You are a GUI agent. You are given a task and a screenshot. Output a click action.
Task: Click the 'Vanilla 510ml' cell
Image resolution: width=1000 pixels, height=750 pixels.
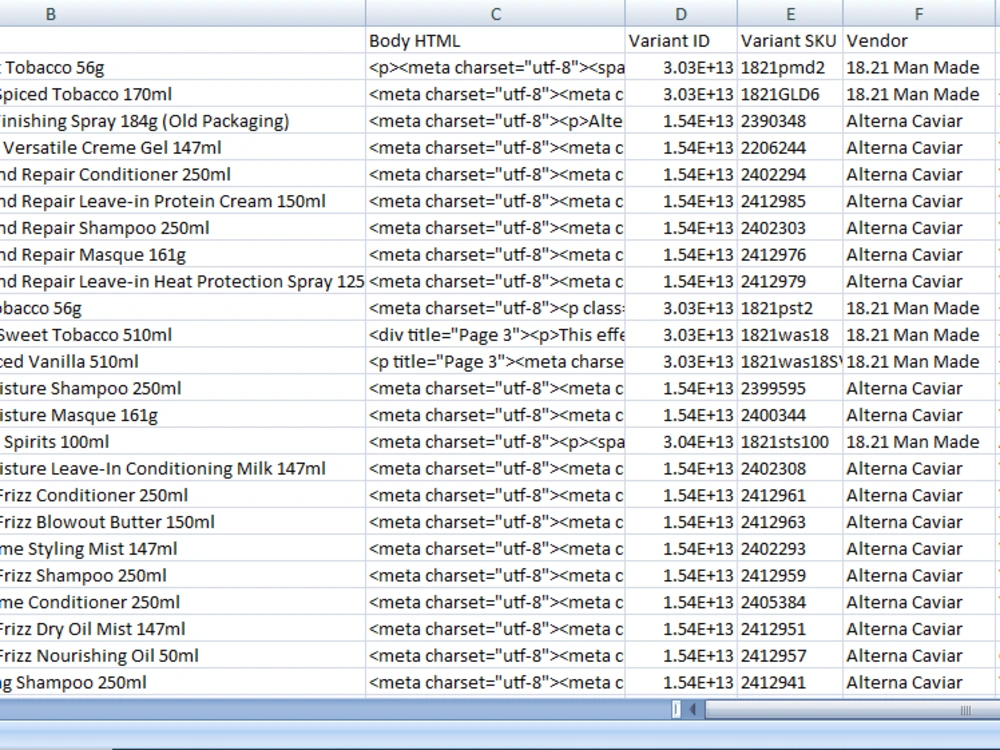tap(182, 362)
